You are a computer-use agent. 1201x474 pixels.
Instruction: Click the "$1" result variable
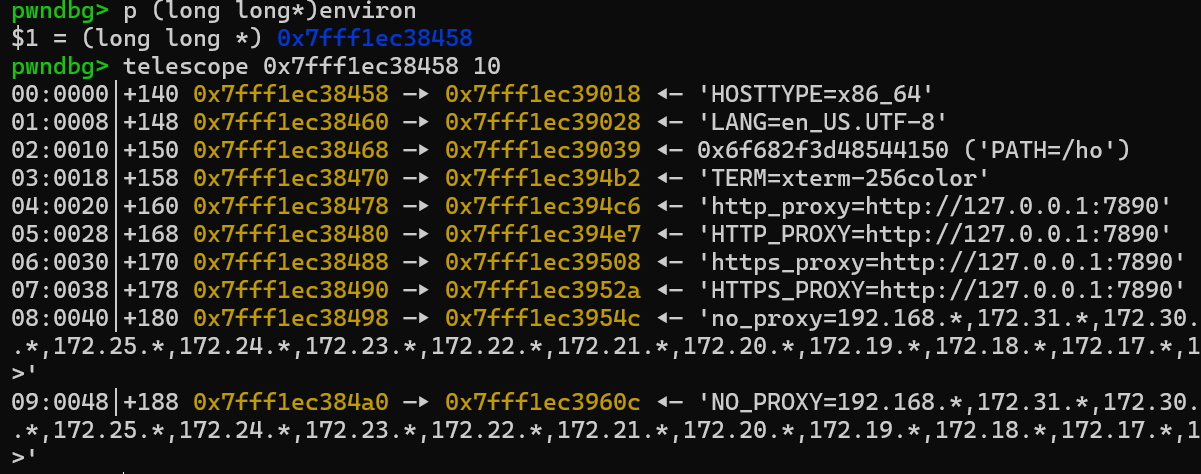24,39
